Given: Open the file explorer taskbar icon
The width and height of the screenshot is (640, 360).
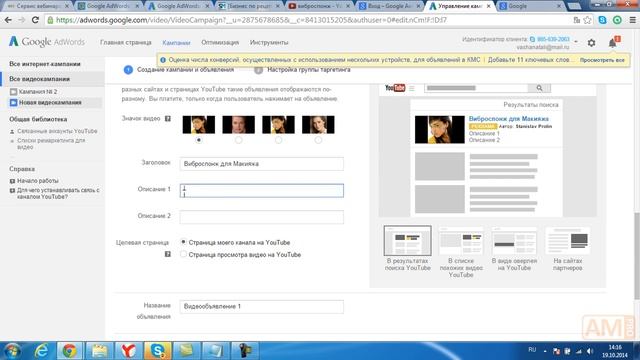Looking at the screenshot, I should point(100,351).
